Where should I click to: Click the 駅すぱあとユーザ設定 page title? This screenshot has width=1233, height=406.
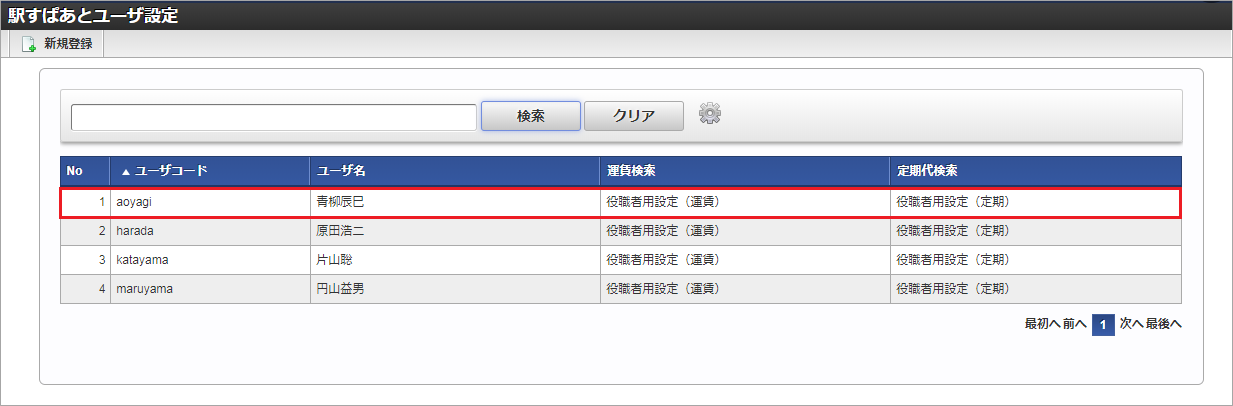(94, 15)
